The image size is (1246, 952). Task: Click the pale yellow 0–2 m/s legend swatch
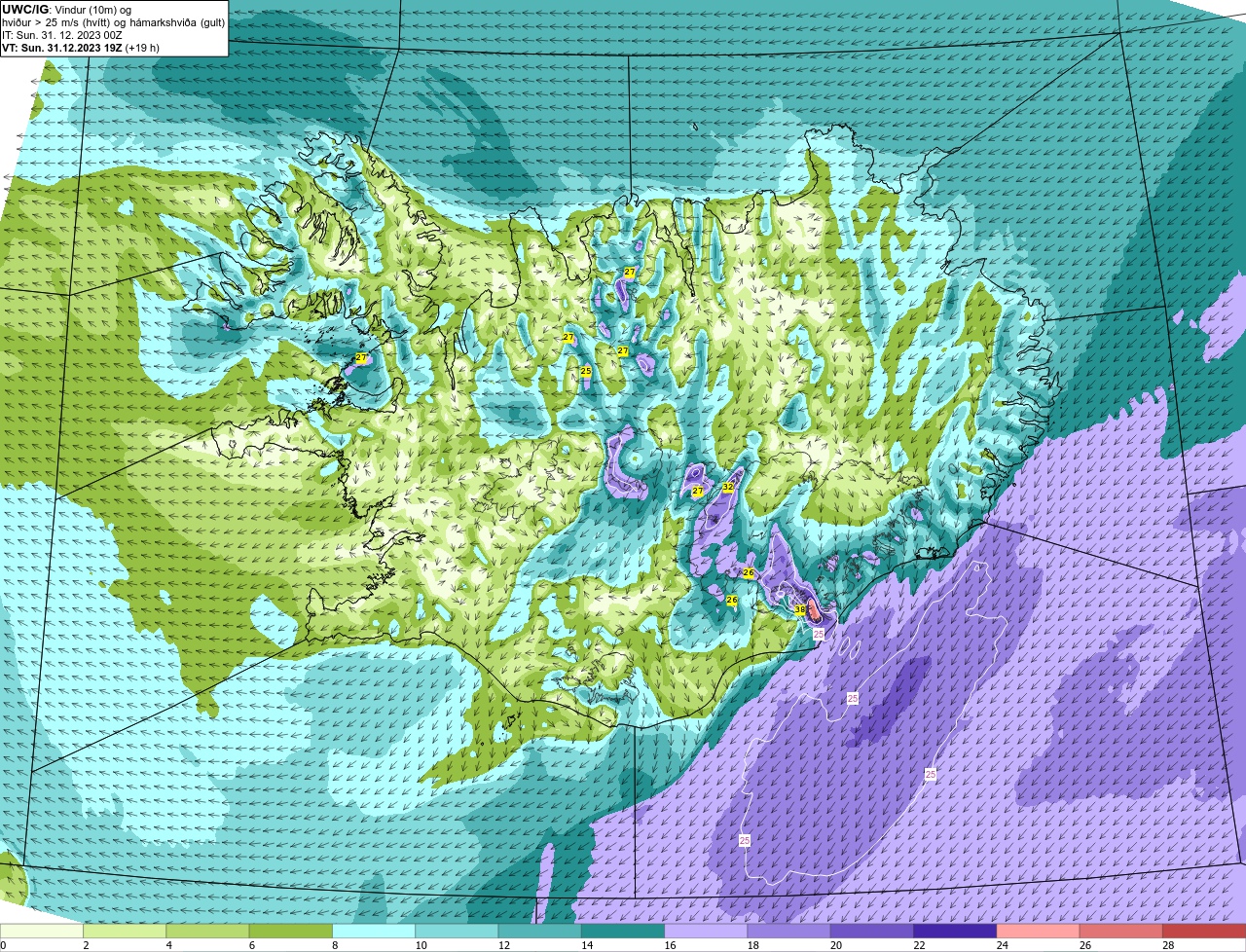coord(42,931)
